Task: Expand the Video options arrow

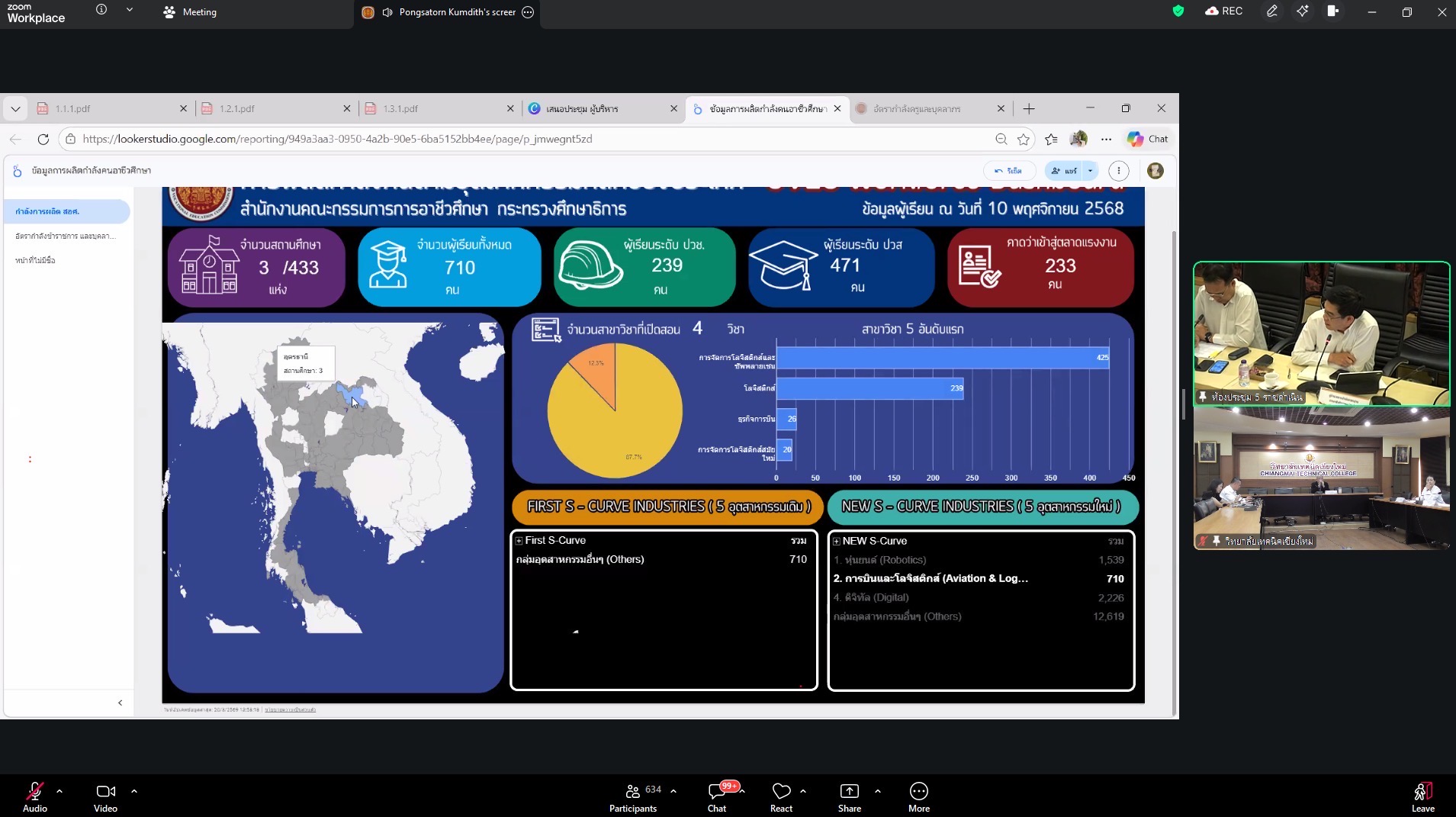Action: [x=134, y=791]
